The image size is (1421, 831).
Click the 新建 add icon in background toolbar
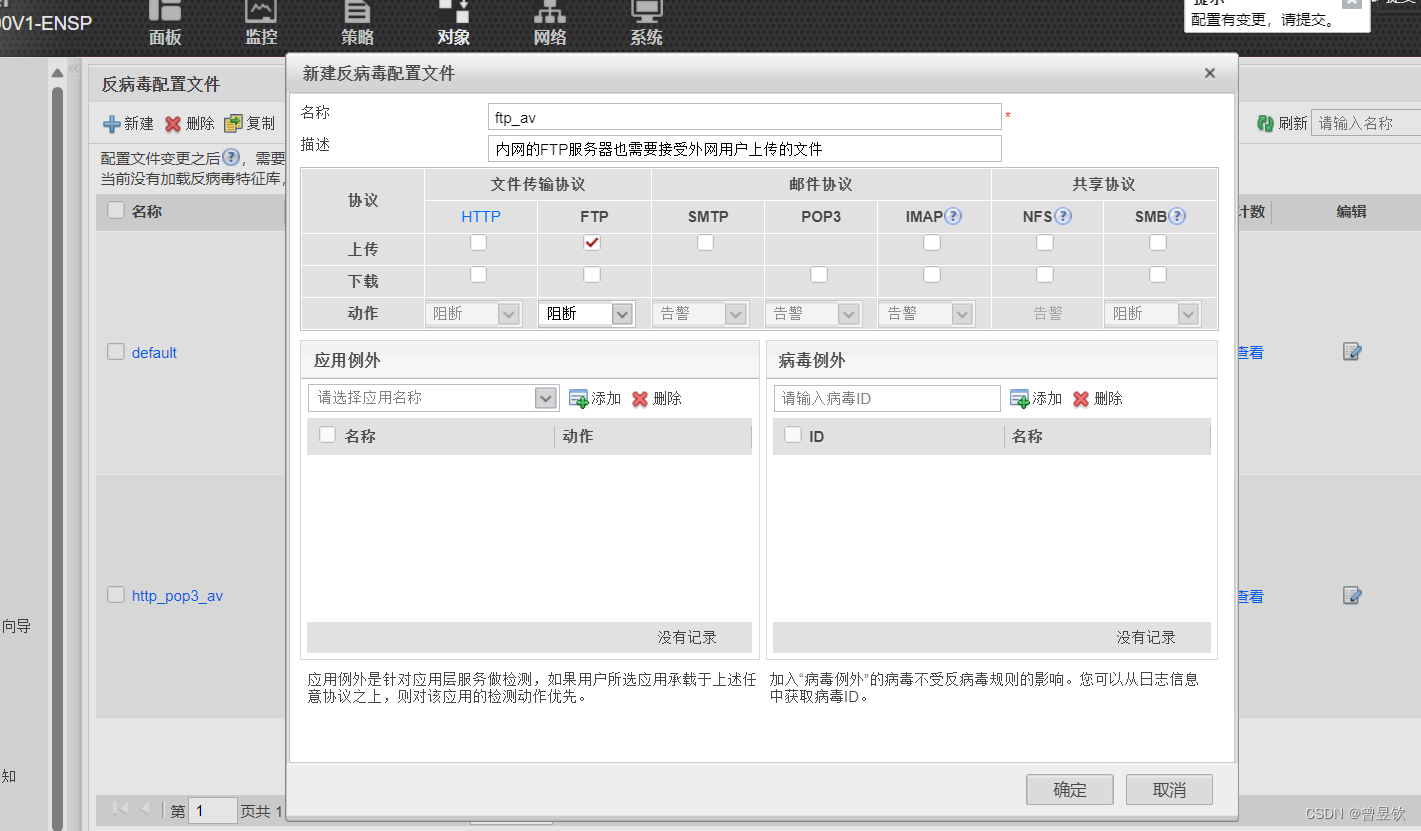tap(112, 124)
